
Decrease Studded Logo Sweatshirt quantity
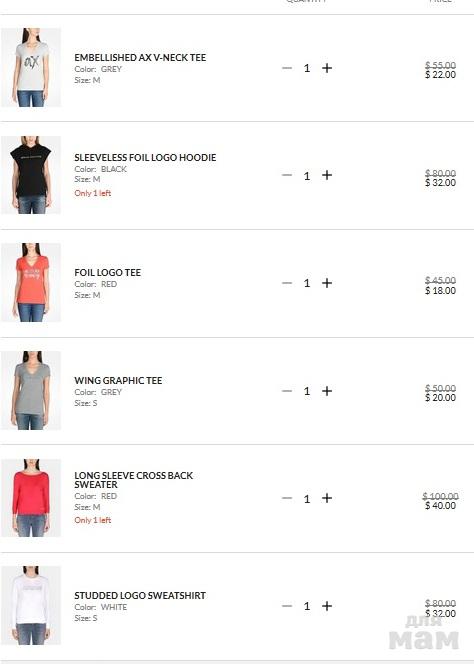287,606
